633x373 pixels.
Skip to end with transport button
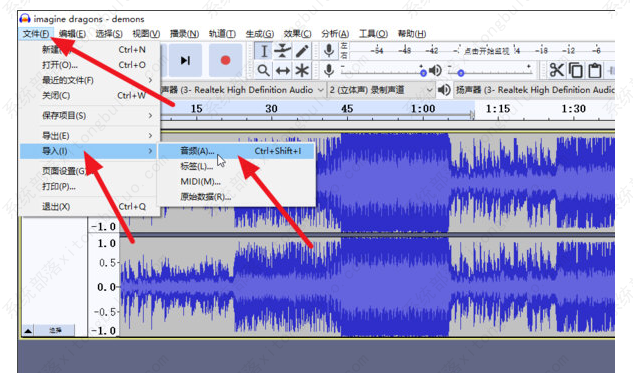point(185,60)
